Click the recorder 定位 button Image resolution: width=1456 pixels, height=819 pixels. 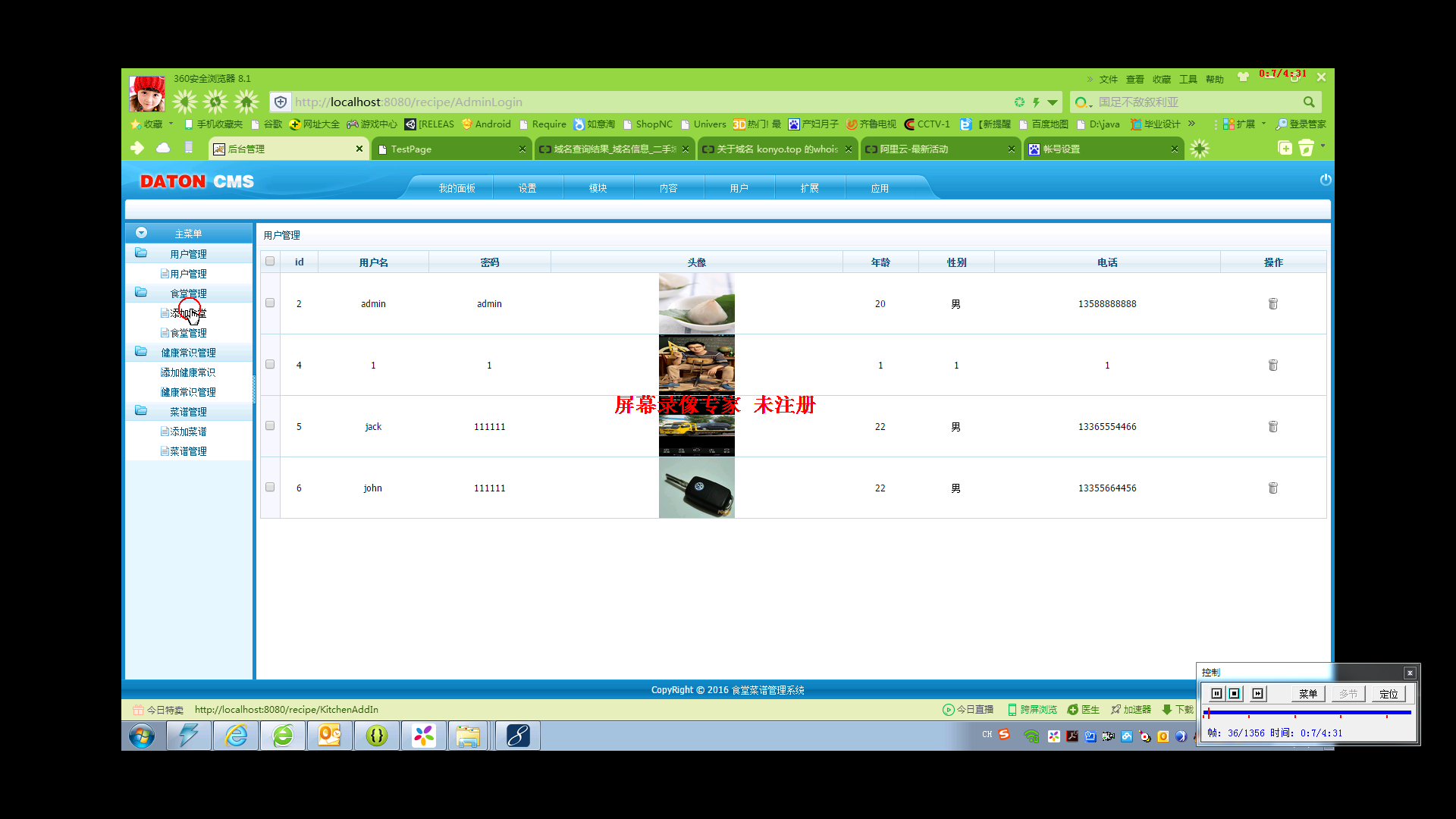(x=1389, y=693)
